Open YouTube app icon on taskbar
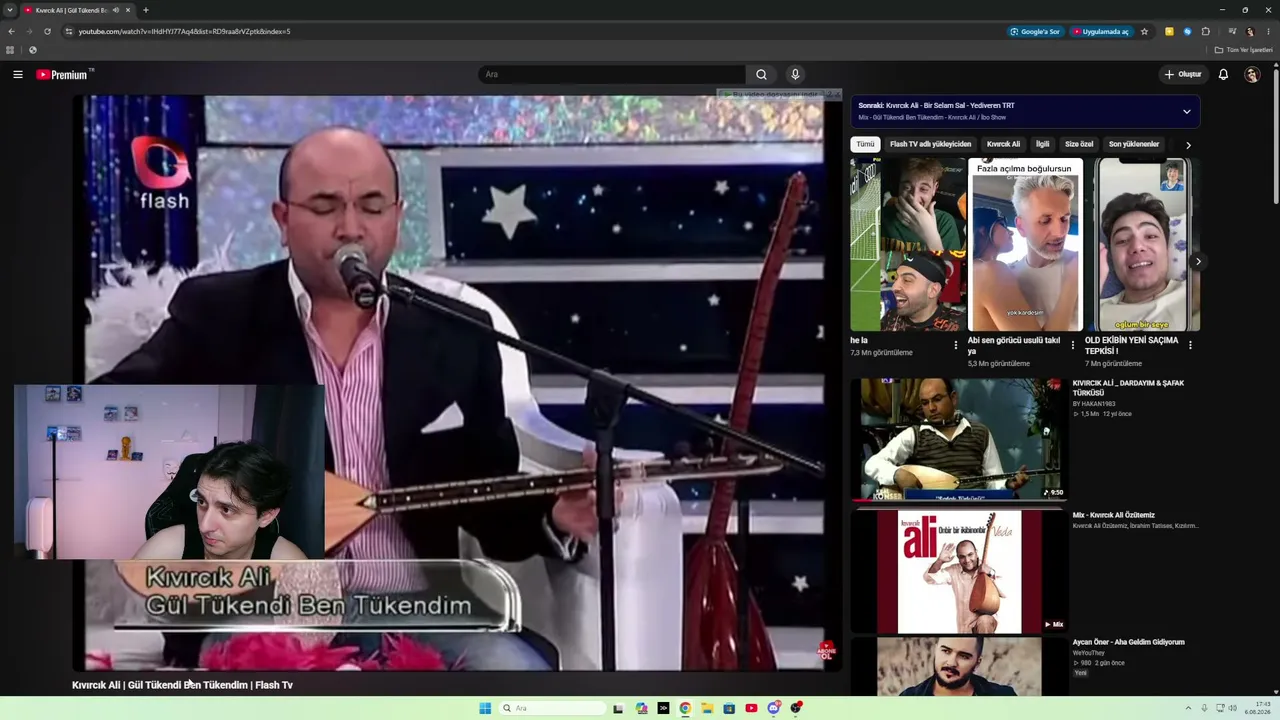This screenshot has height=720, width=1280. [x=751, y=708]
